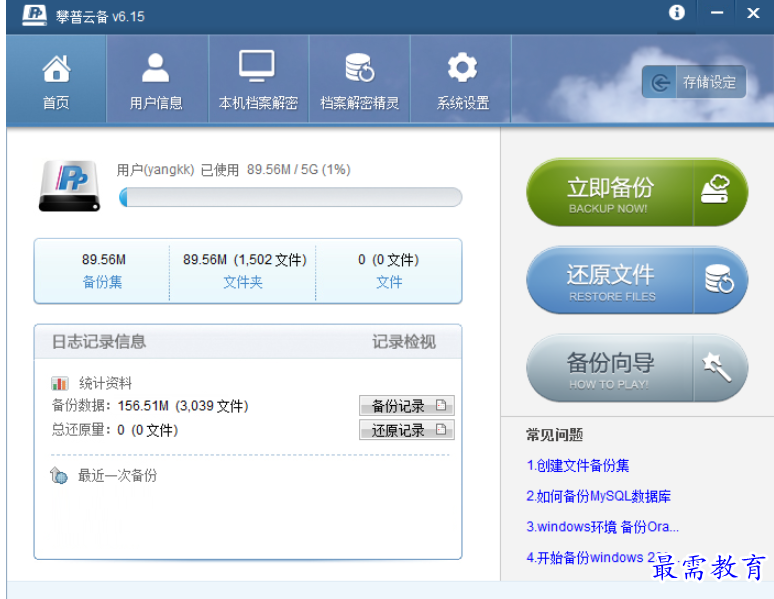This screenshot has width=774, height=599.
Task: Open the 首页 home icon tab
Action: [x=56, y=69]
